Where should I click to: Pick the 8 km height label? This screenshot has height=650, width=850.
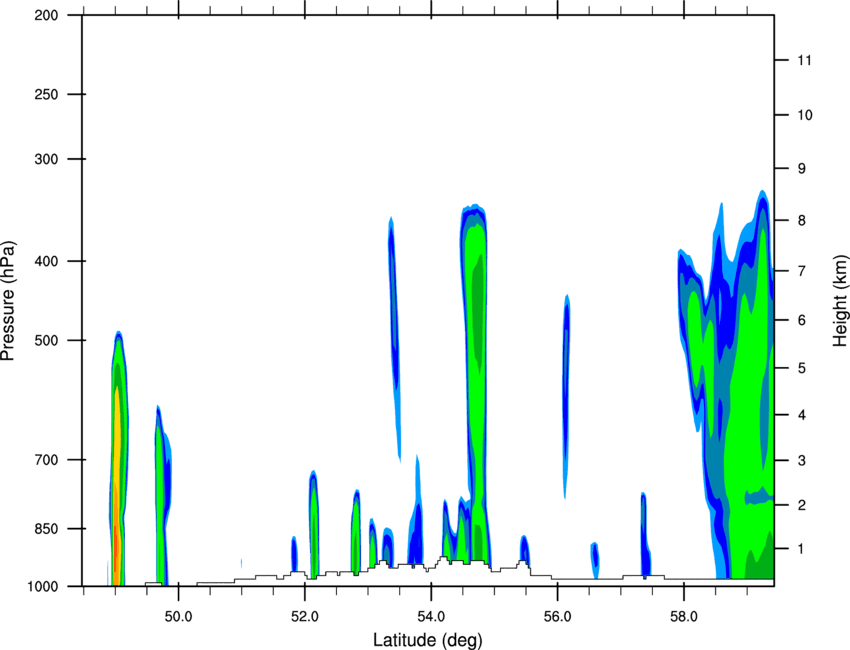click(802, 220)
